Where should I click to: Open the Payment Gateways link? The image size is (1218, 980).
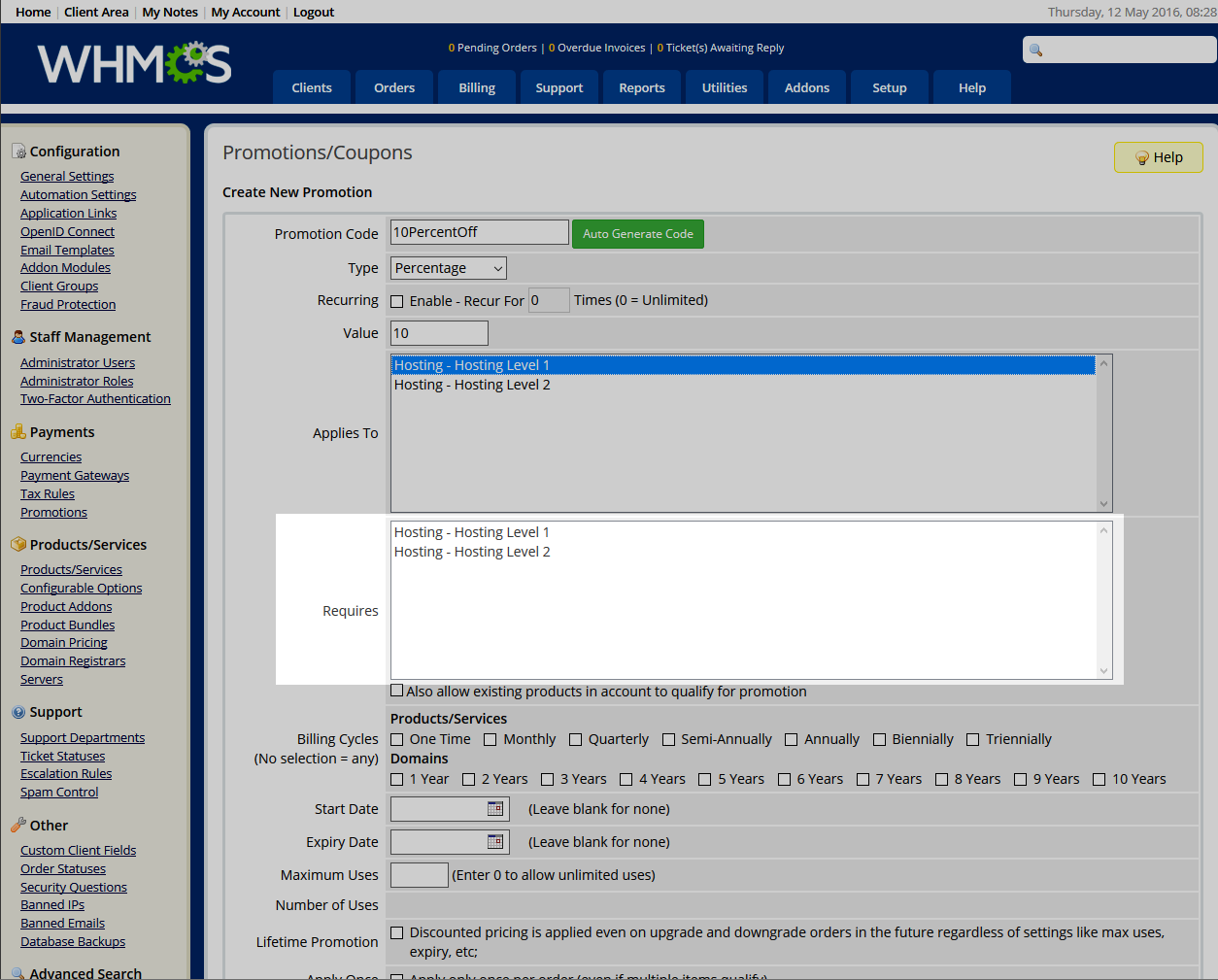point(75,476)
